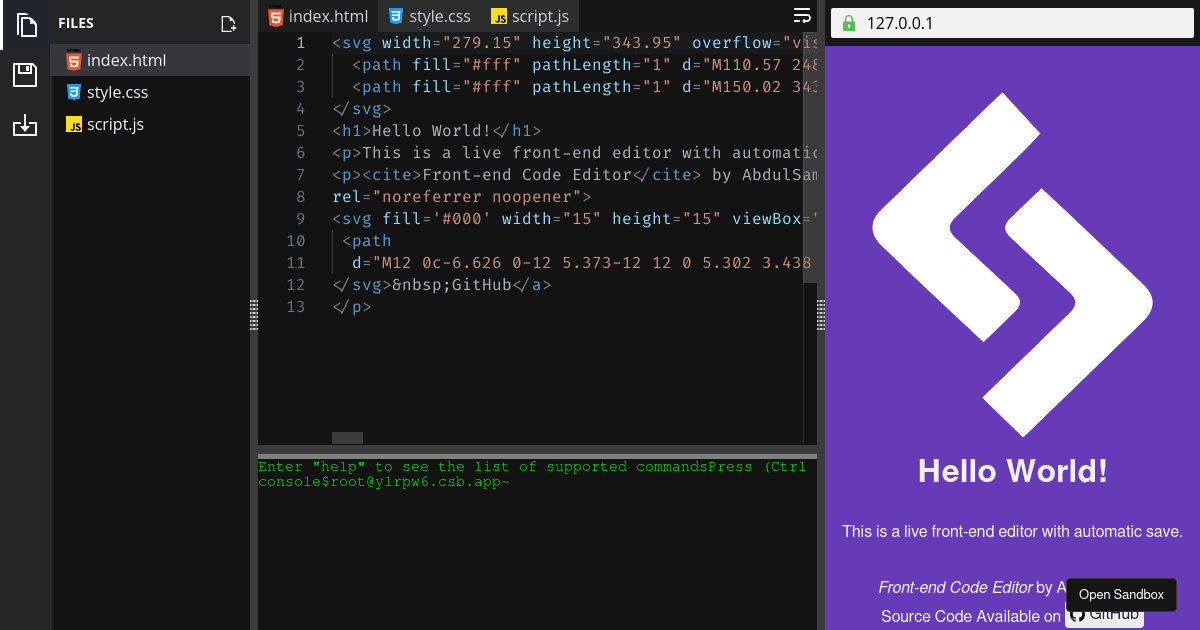This screenshot has height=630, width=1200.
Task: Click the Download project icon
Action: 24,126
